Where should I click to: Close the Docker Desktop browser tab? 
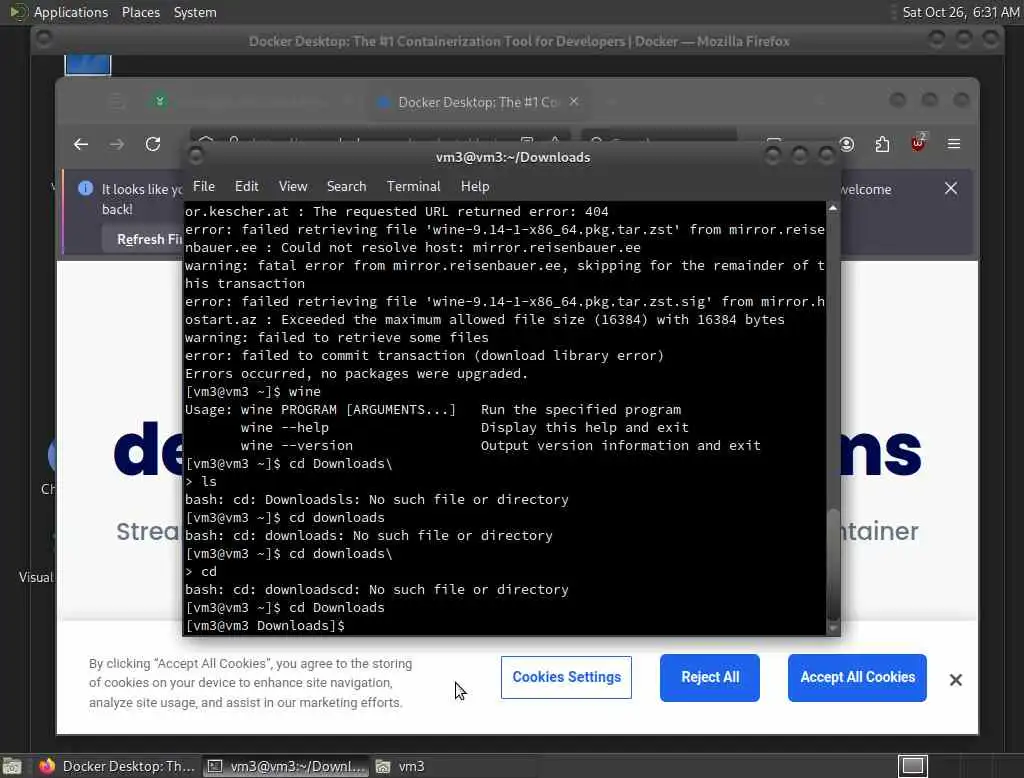point(574,102)
